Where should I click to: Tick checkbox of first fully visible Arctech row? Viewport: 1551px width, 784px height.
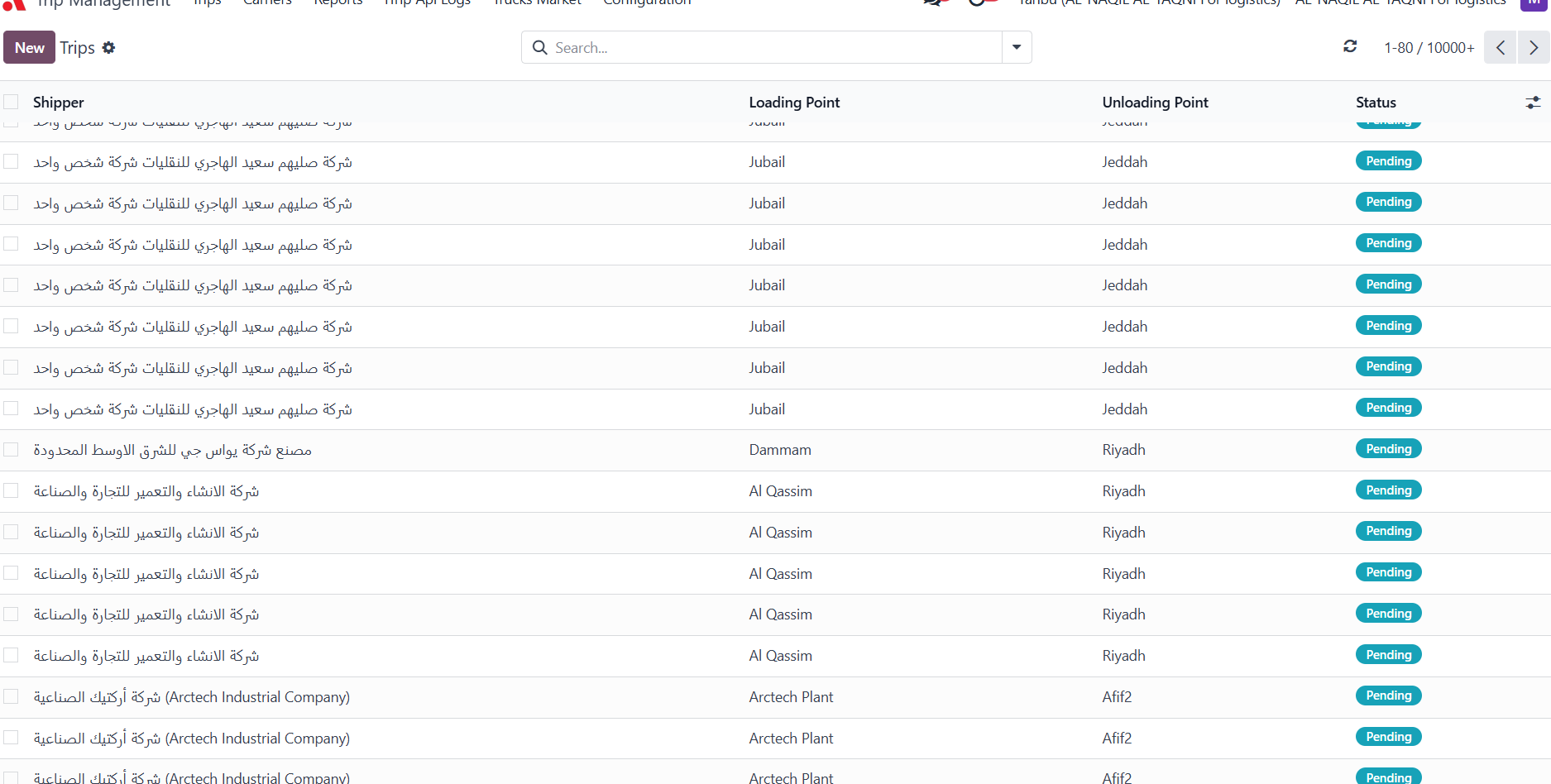click(x=11, y=696)
